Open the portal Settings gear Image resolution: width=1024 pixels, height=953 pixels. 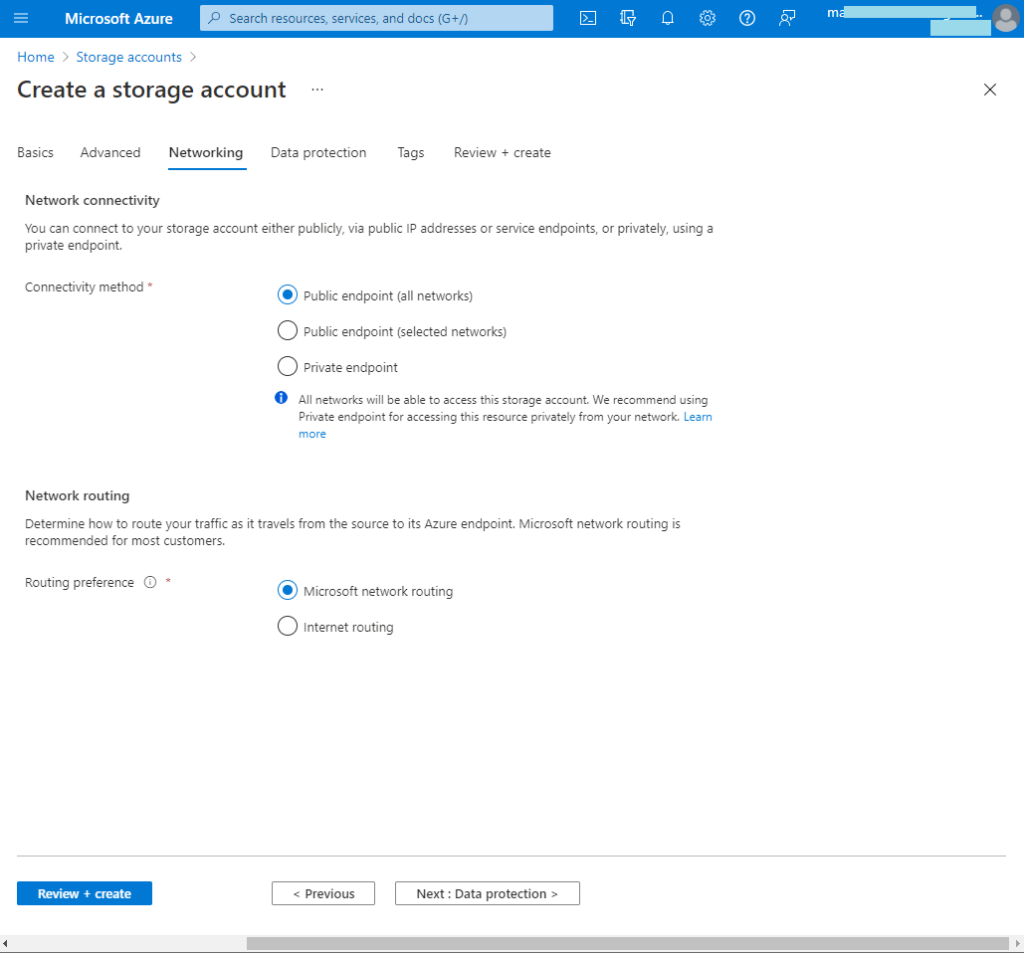click(x=707, y=18)
